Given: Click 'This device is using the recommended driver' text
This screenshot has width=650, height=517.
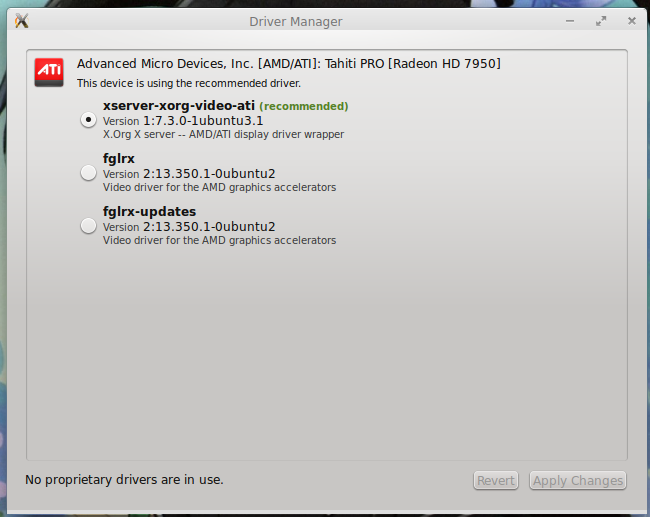Looking at the screenshot, I should (189, 83).
